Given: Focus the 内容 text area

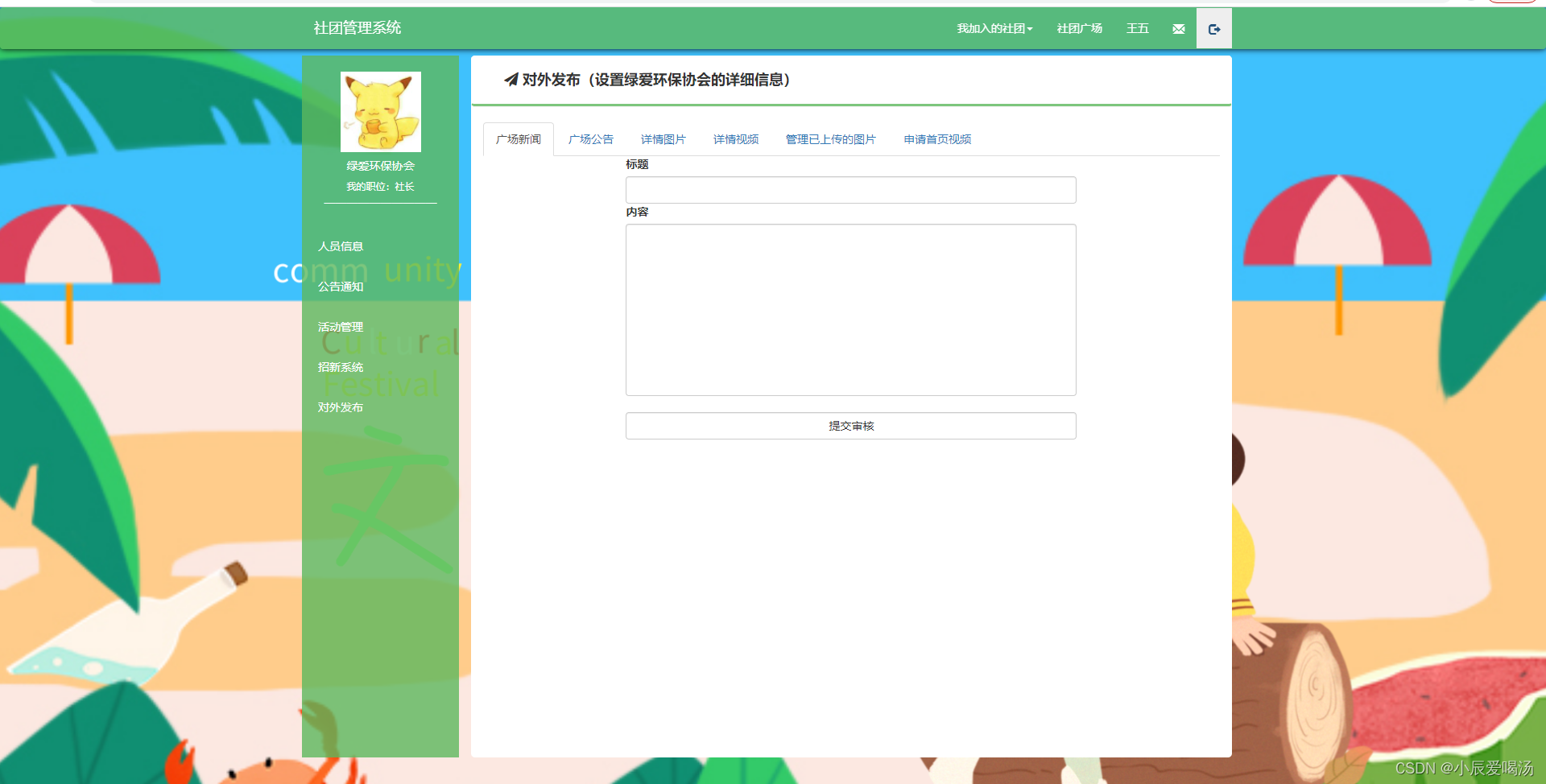Looking at the screenshot, I should (851, 310).
